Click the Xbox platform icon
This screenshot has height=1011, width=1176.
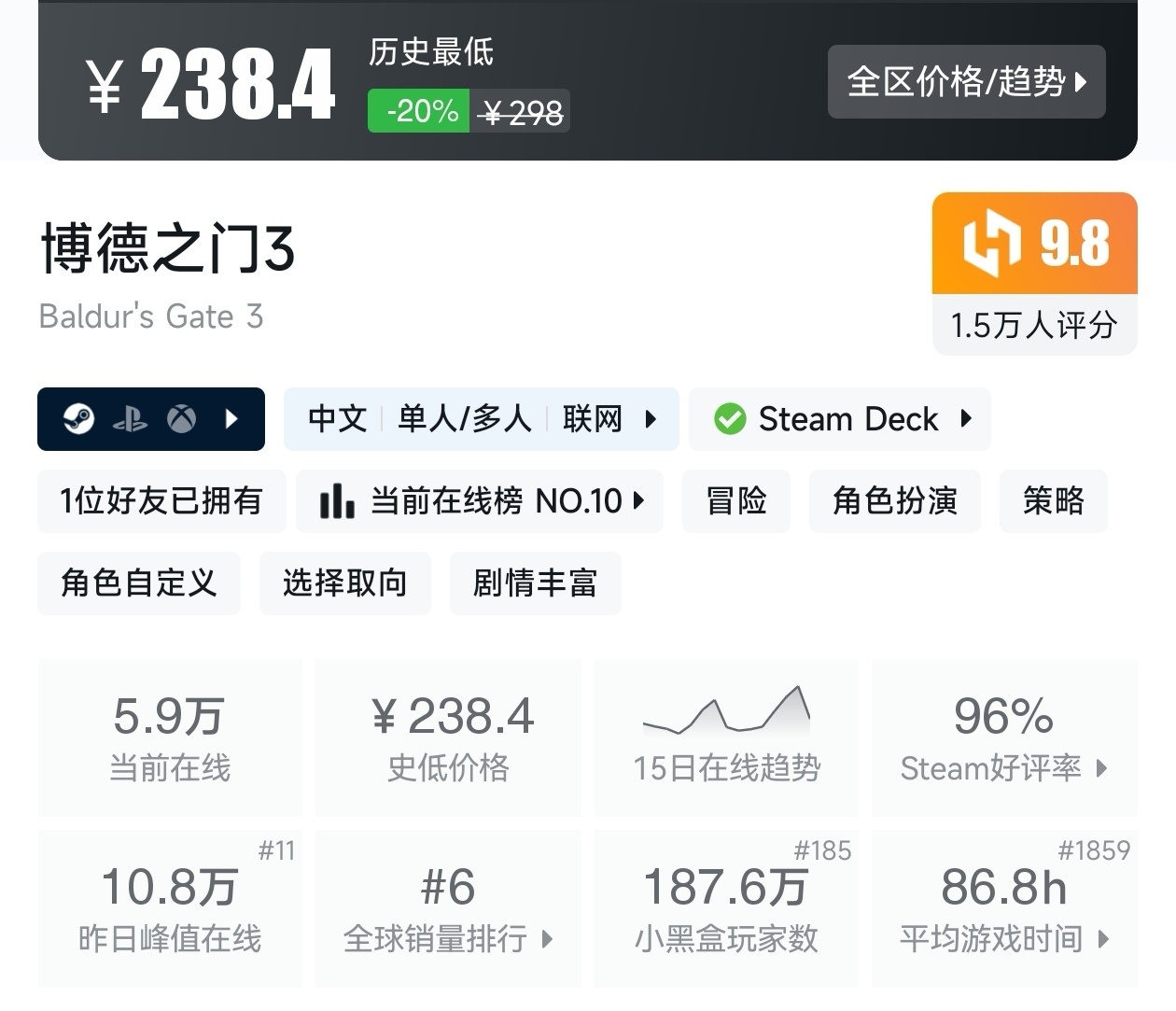click(x=181, y=419)
